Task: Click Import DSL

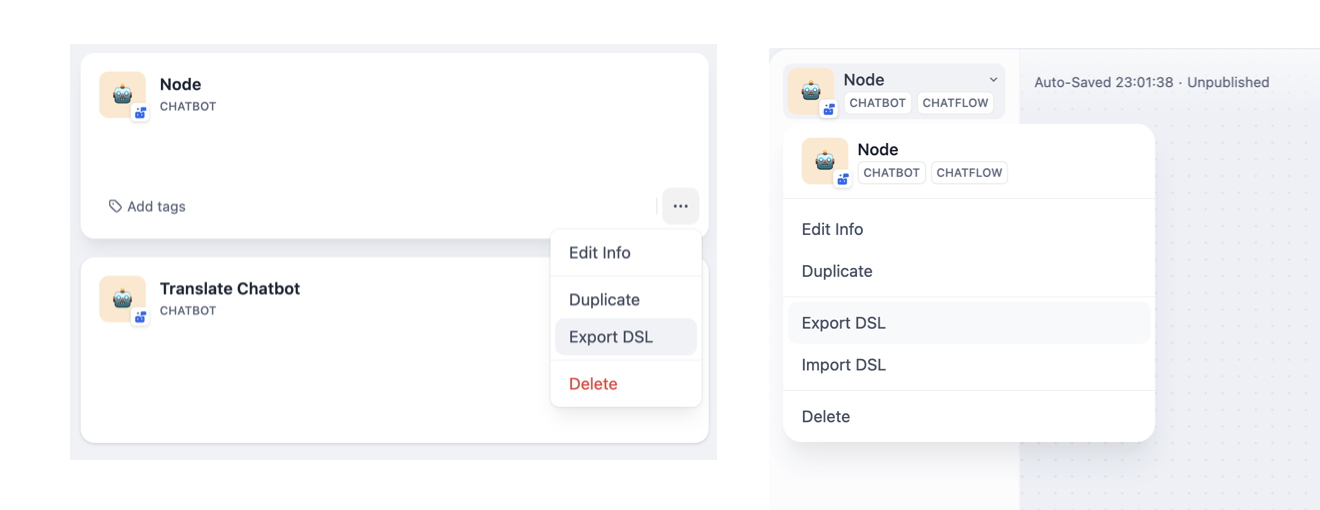Action: pyautogui.click(x=844, y=365)
